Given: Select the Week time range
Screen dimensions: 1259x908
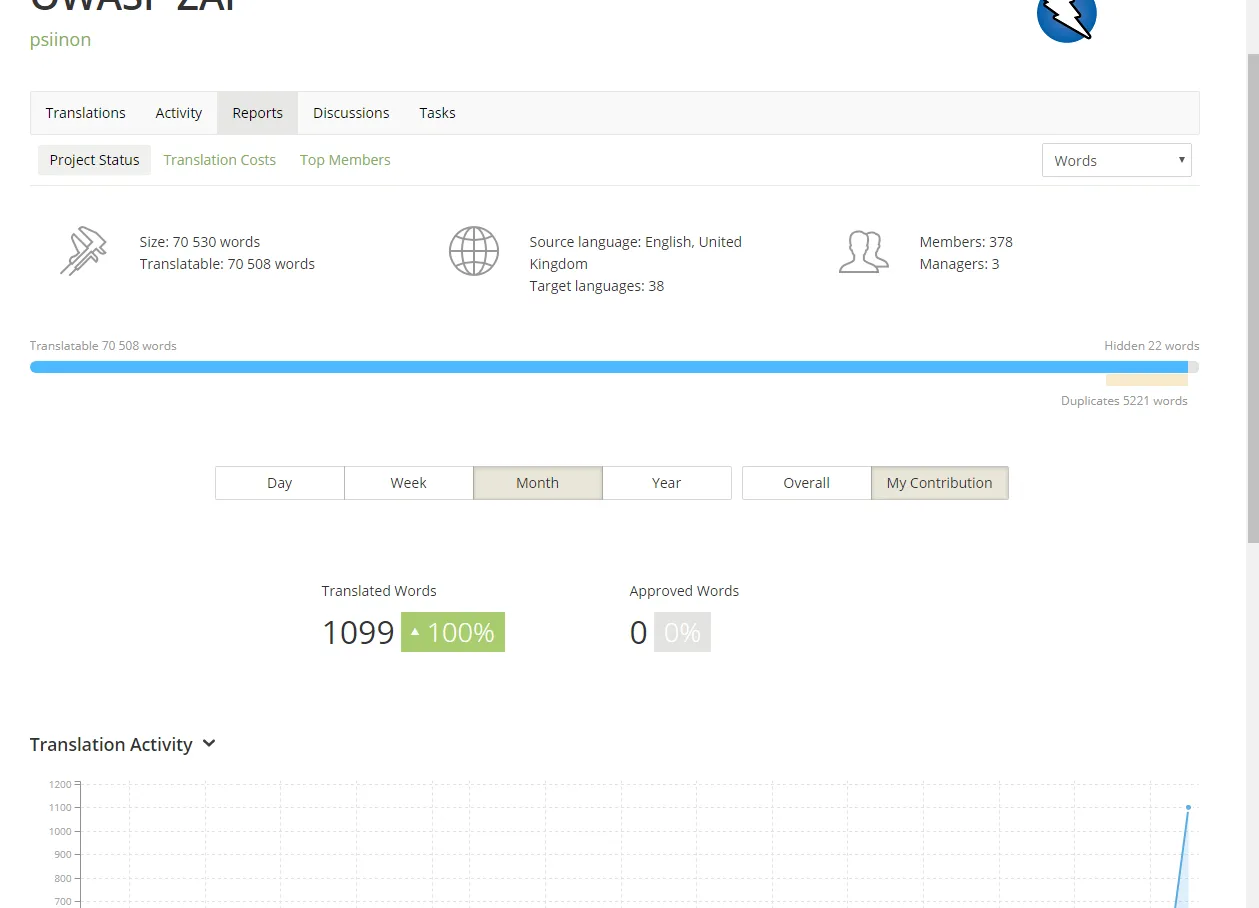Looking at the screenshot, I should click(x=409, y=483).
